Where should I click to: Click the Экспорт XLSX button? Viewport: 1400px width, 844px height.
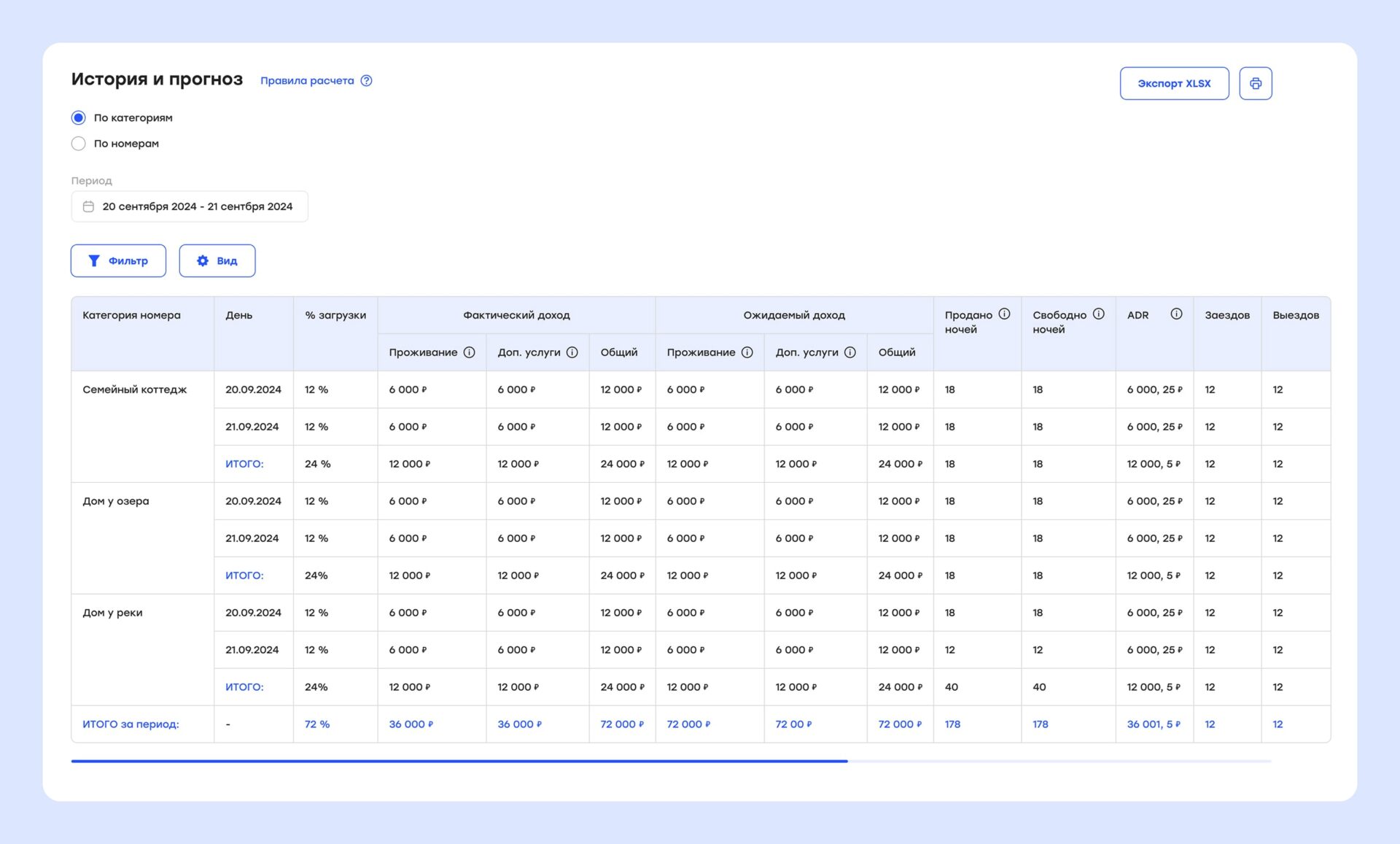(1174, 83)
